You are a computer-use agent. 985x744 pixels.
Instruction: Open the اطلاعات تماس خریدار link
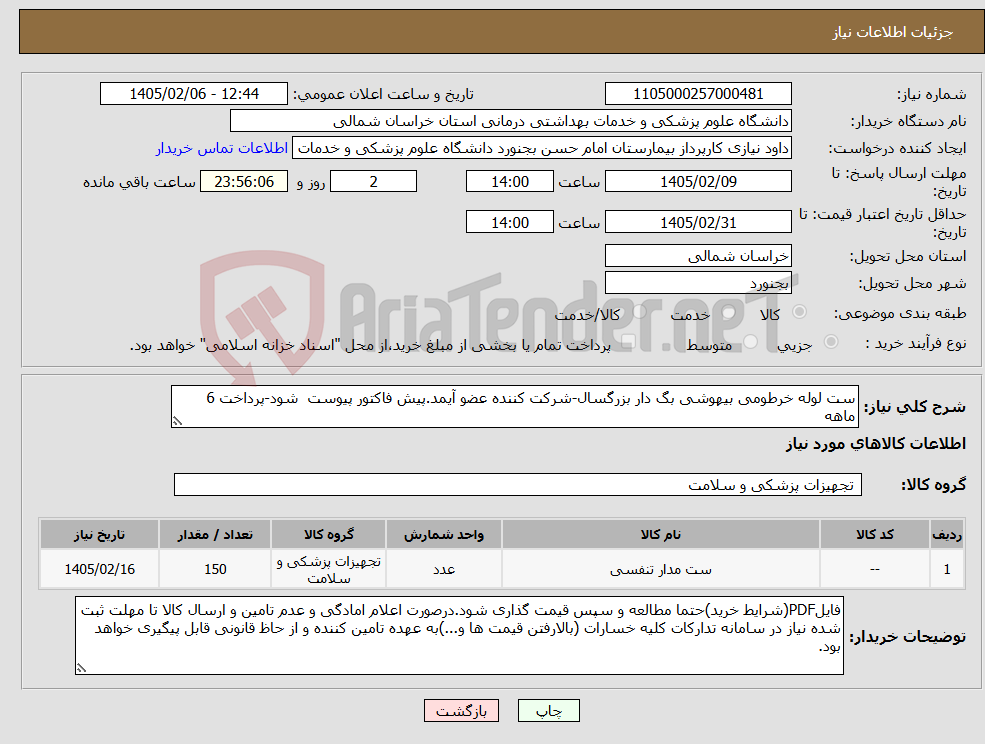point(222,148)
